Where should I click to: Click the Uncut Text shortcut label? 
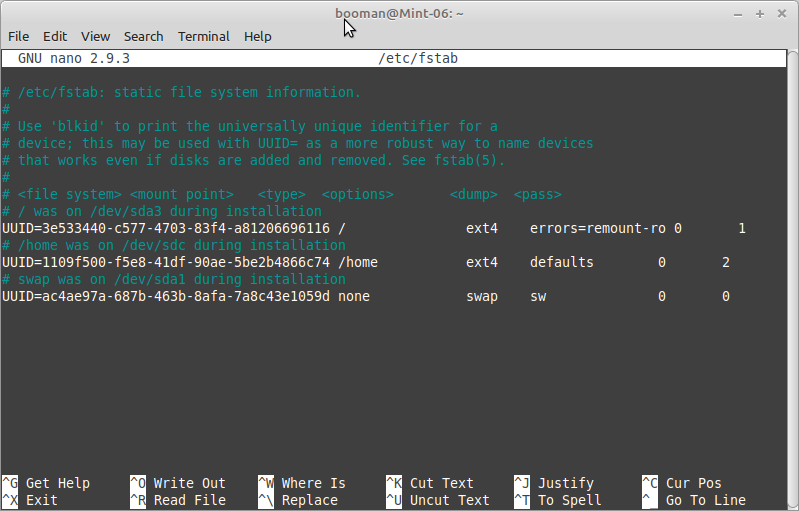coord(449,500)
